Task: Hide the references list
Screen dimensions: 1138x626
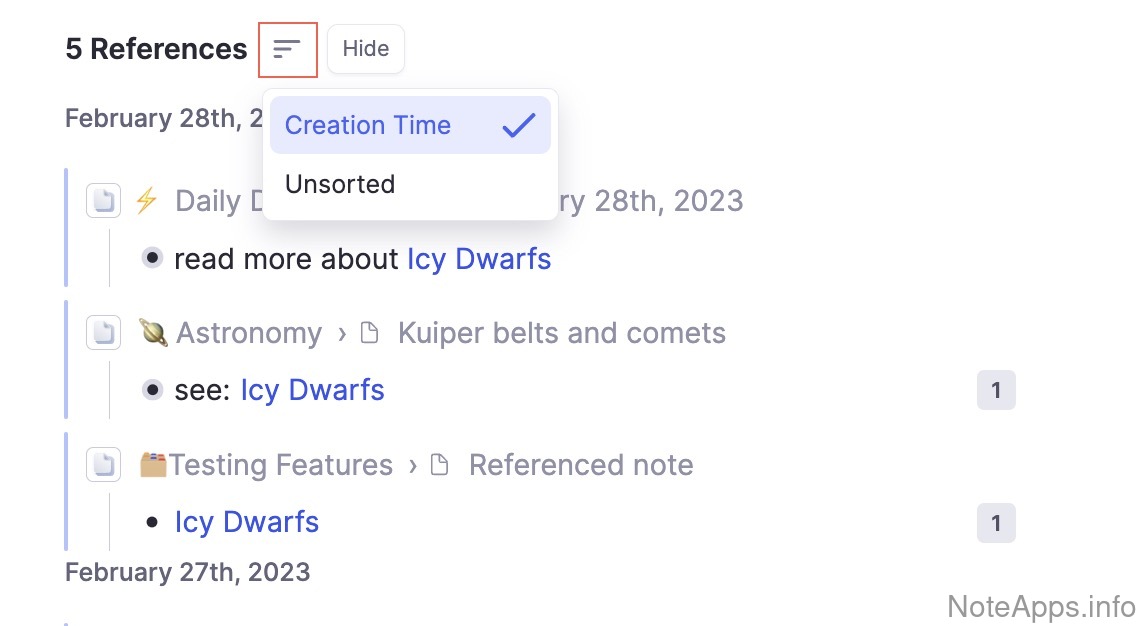Action: coord(365,49)
